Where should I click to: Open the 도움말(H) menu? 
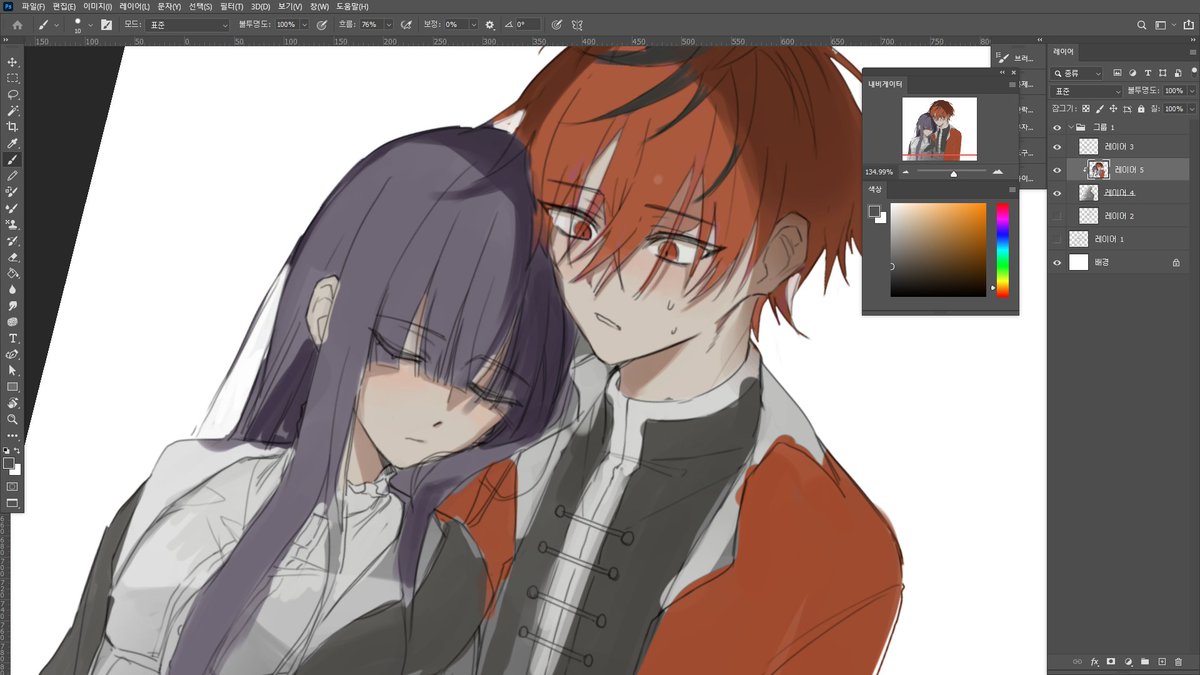click(x=350, y=6)
